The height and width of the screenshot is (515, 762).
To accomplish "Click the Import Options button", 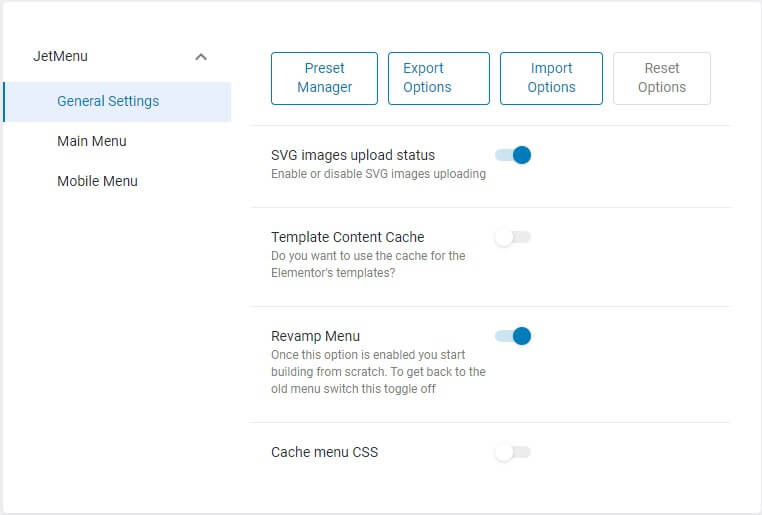I will pos(551,78).
